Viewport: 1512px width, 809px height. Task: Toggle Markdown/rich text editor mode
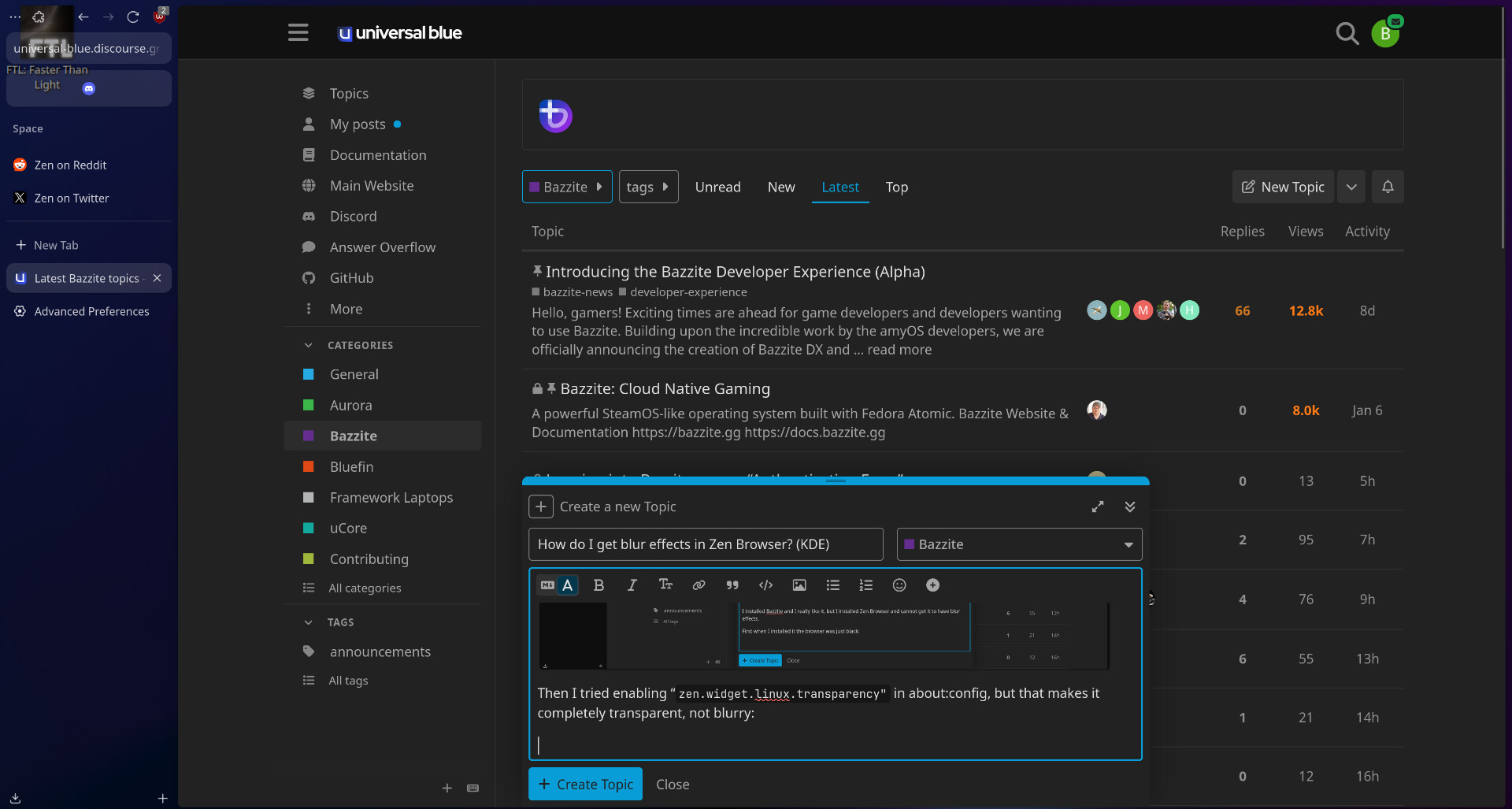[x=558, y=585]
